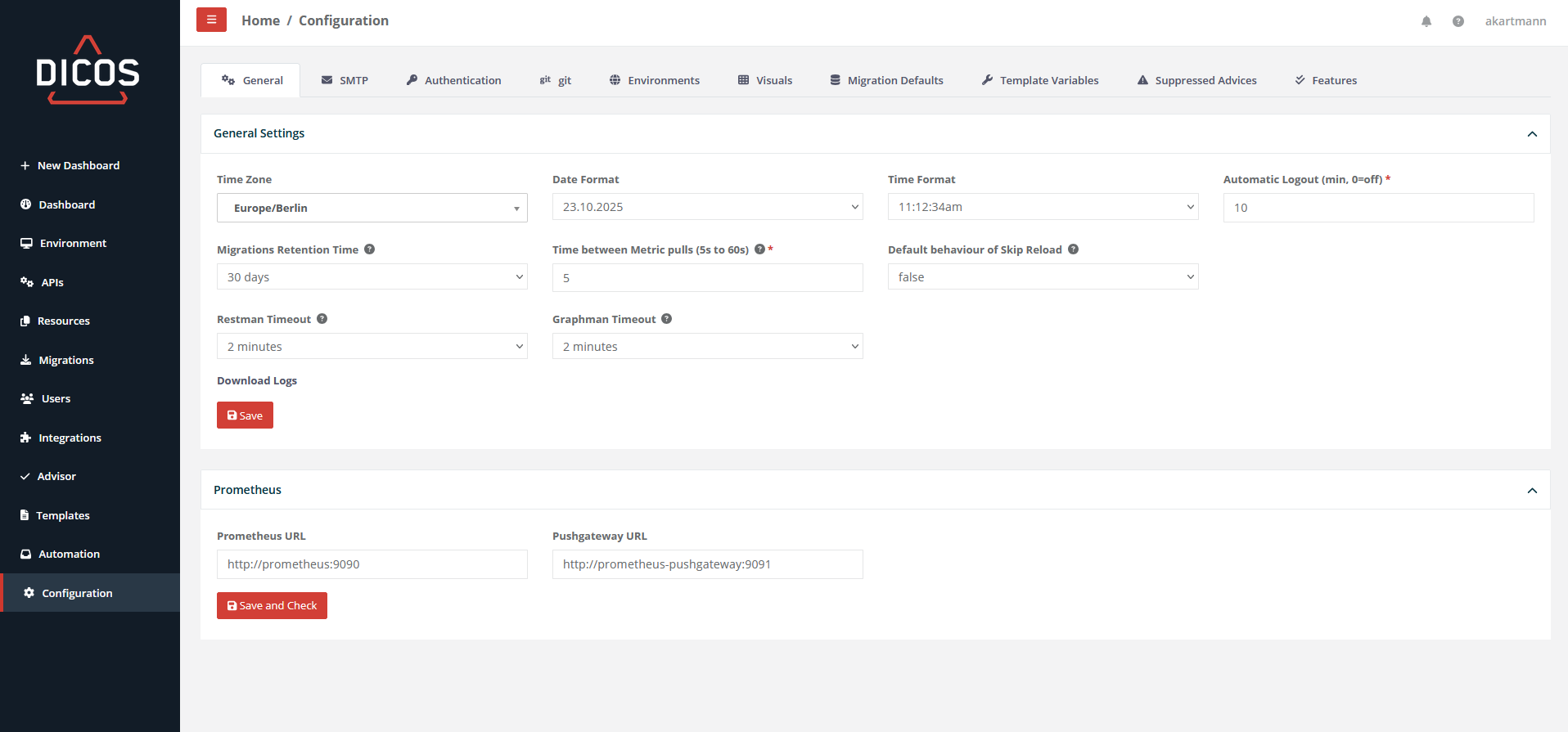Click help icon next to Graphman Timeout

pyautogui.click(x=667, y=319)
